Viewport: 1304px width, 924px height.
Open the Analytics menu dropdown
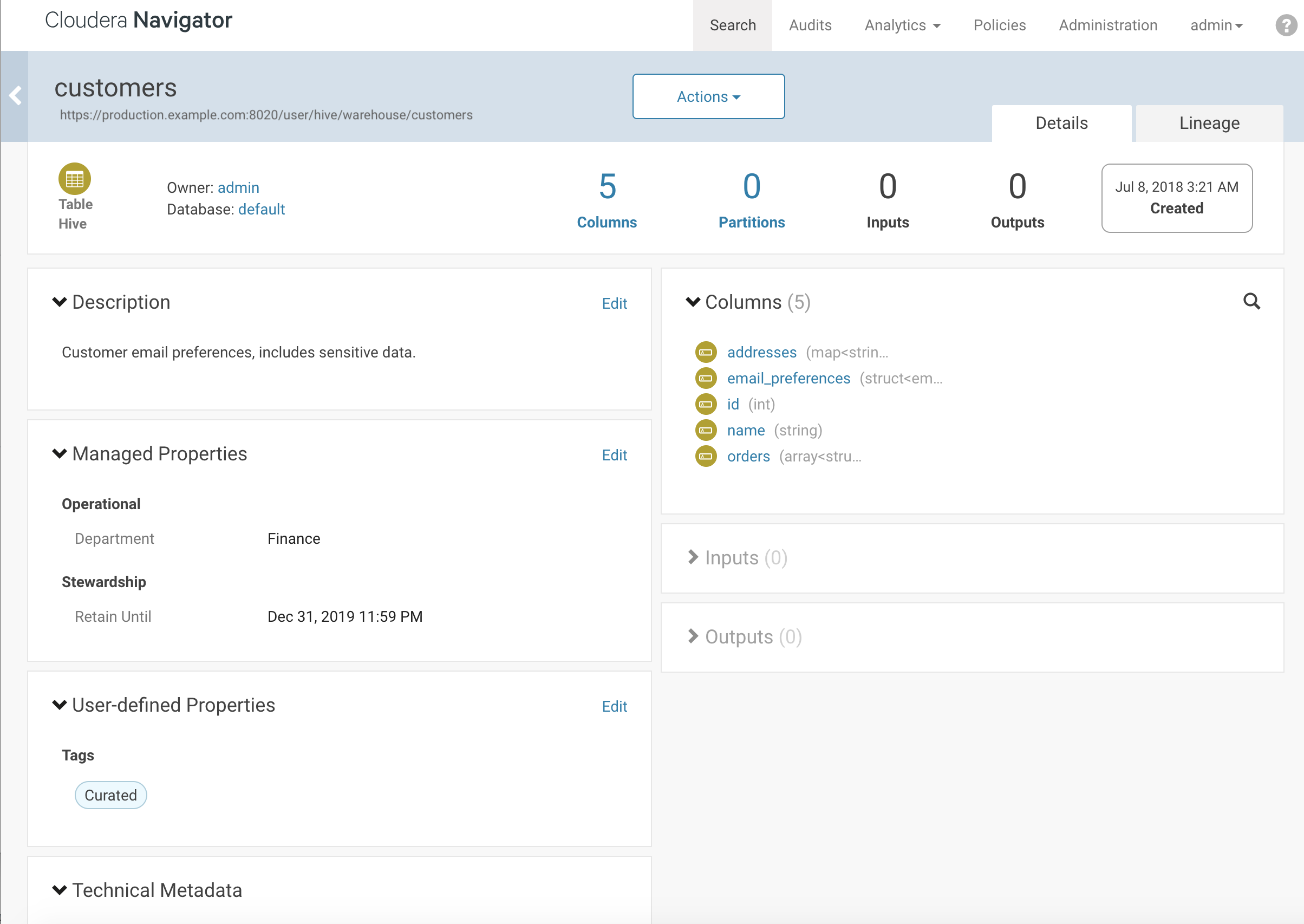(902, 25)
